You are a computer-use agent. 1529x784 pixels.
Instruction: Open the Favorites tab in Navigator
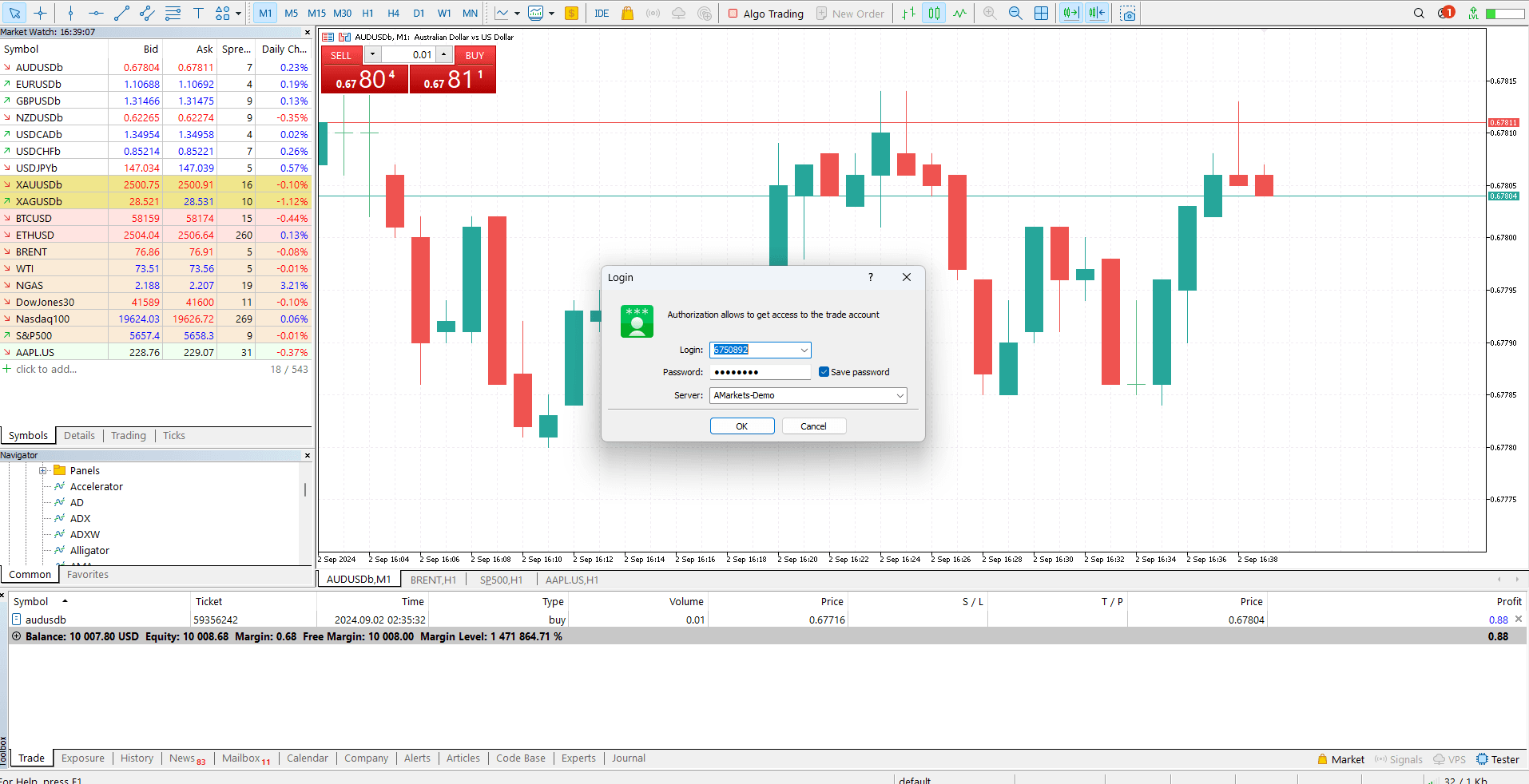click(88, 574)
